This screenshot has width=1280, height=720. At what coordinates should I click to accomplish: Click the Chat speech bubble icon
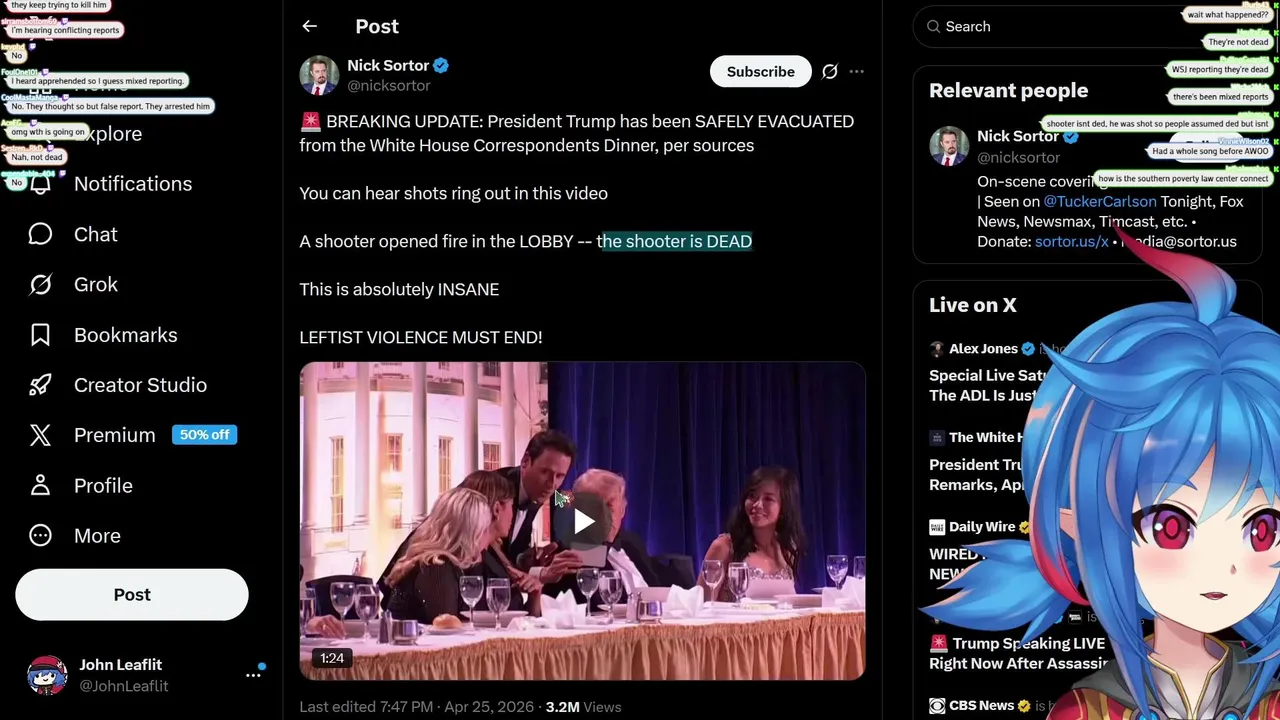click(x=40, y=234)
